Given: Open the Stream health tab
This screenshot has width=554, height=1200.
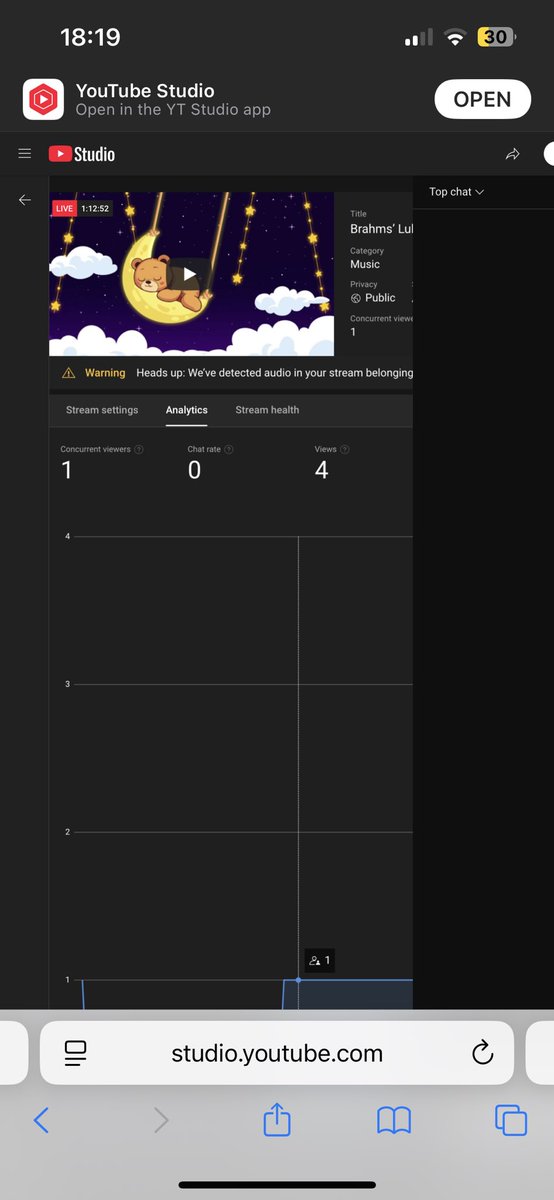Looking at the screenshot, I should [x=267, y=410].
